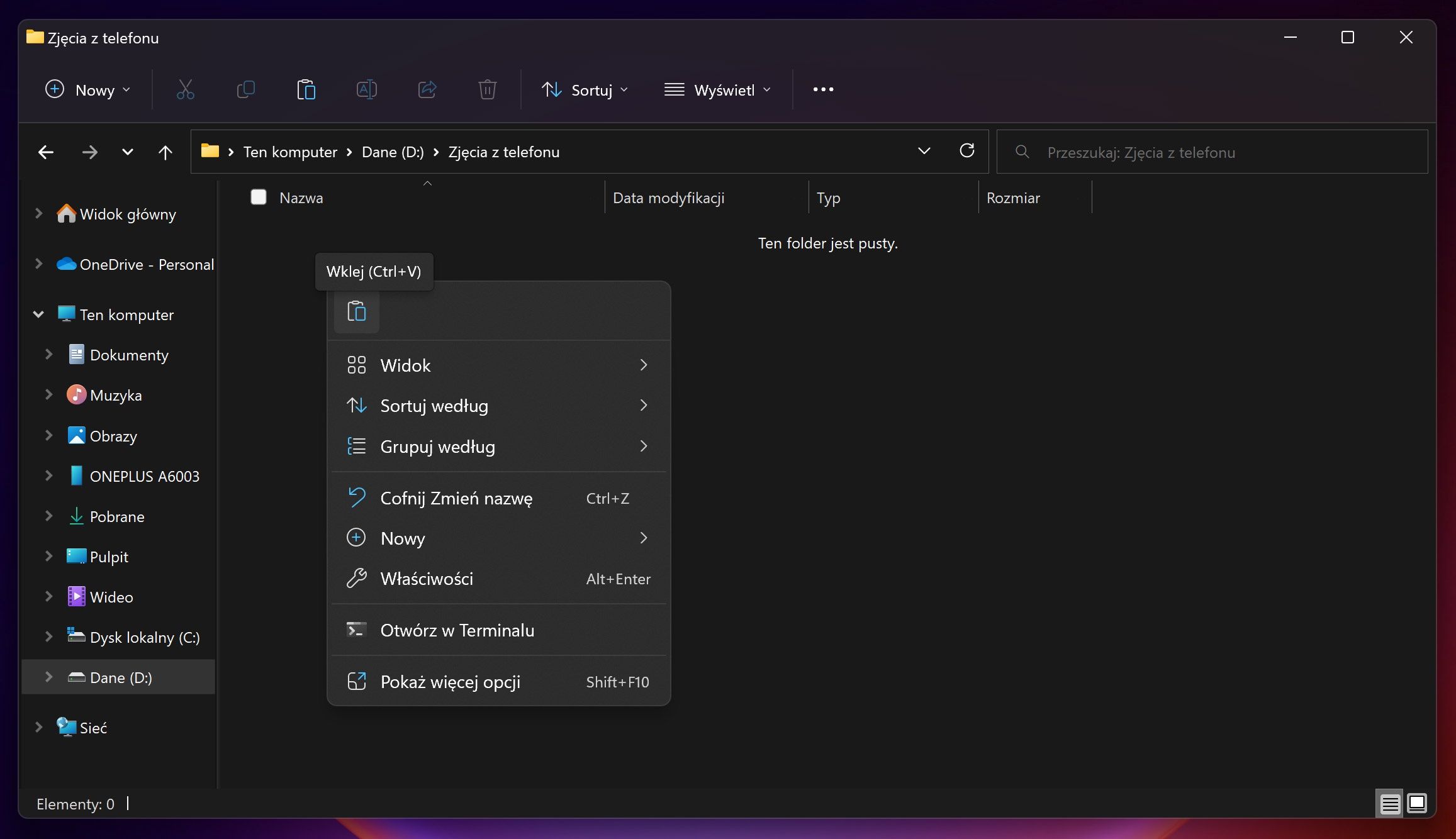
Task: Go up one folder level
Action: pyautogui.click(x=165, y=152)
